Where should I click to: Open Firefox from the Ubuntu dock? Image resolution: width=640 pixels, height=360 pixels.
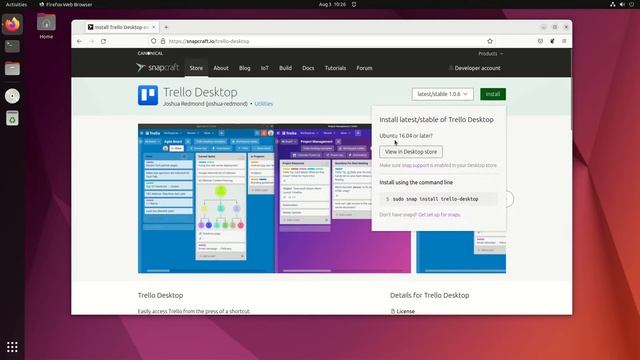click(12, 24)
